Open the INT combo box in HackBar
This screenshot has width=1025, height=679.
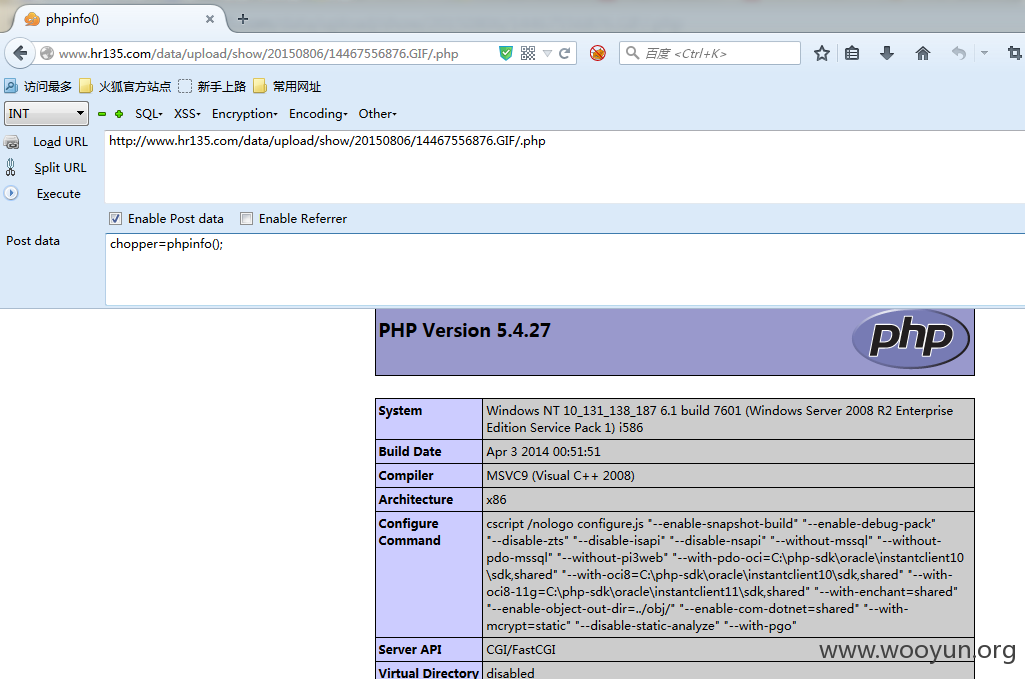coord(46,114)
